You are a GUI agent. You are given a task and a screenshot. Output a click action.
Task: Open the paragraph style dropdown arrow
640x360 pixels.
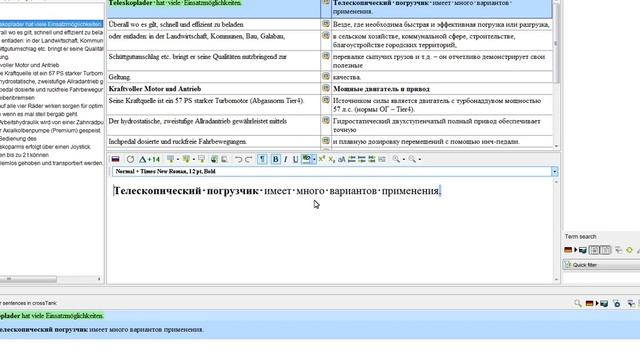click(554, 171)
